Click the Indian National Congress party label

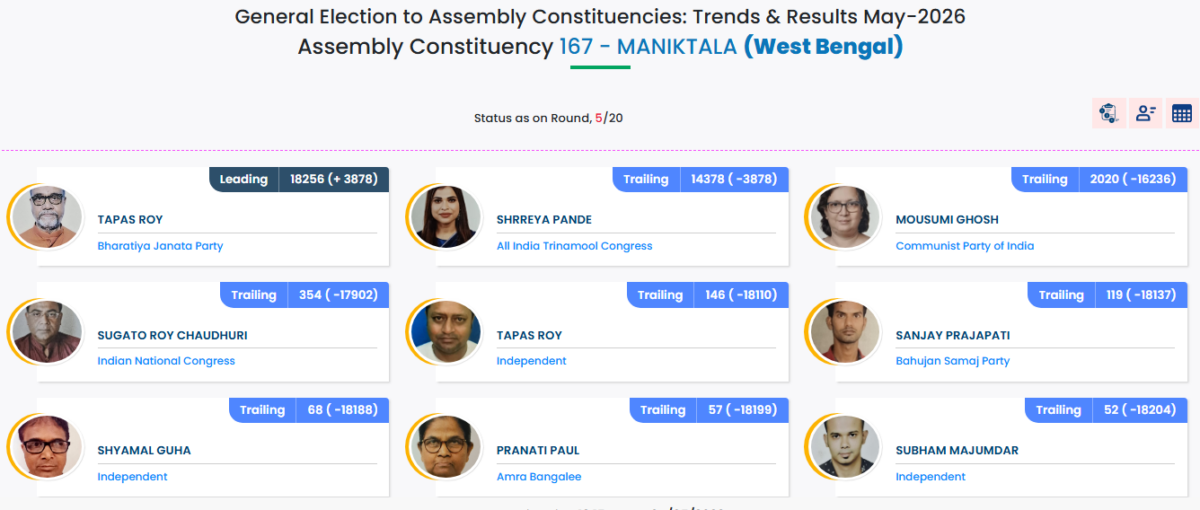[166, 361]
